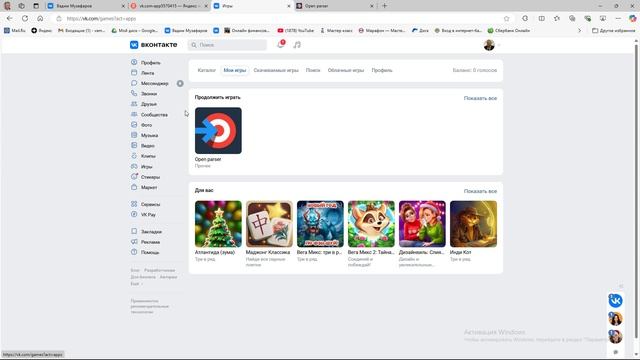Click the VKontakte logo in the header
The image size is (640, 360).
(x=153, y=45)
